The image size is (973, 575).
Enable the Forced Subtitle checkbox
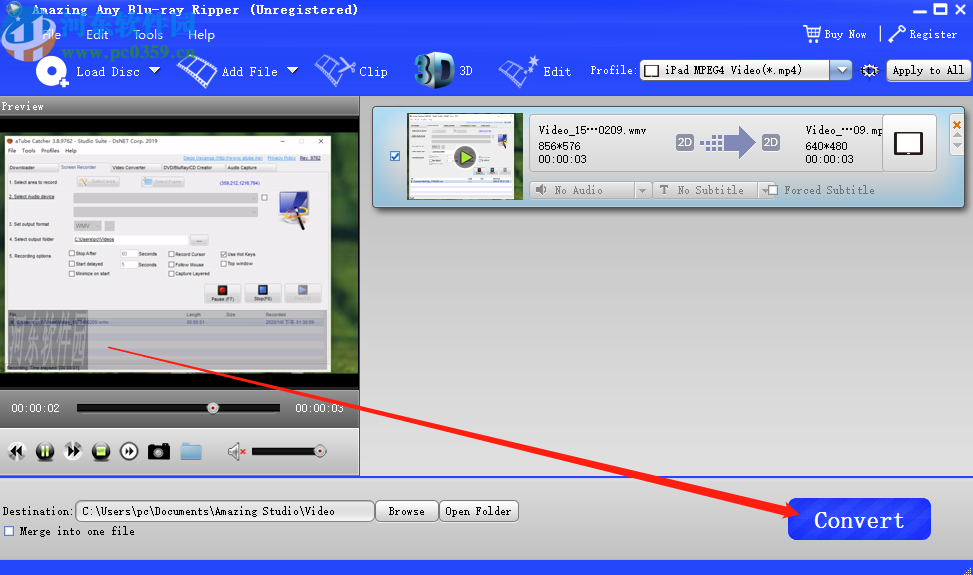coord(773,190)
